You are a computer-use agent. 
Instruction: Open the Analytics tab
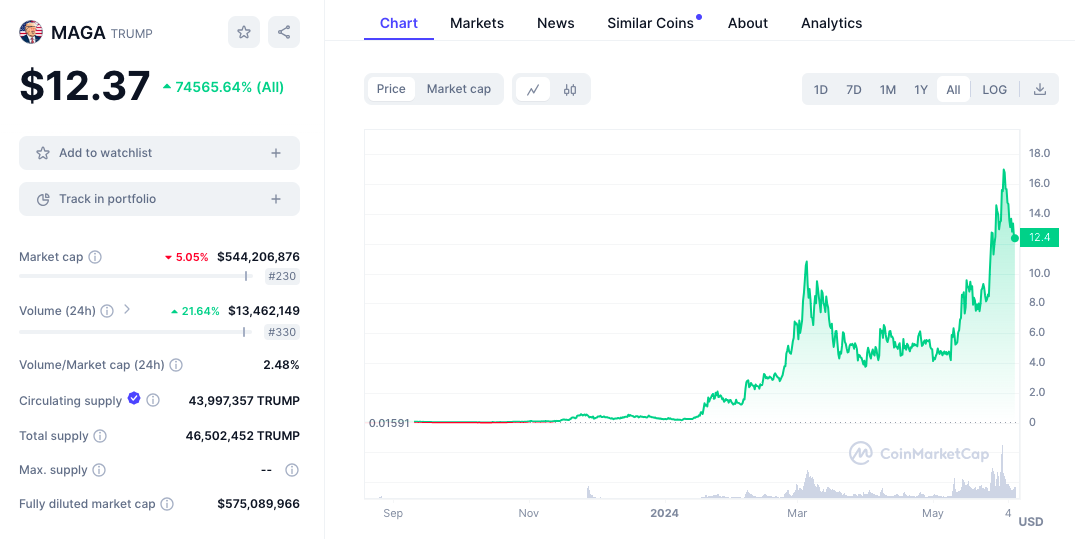pyautogui.click(x=832, y=23)
